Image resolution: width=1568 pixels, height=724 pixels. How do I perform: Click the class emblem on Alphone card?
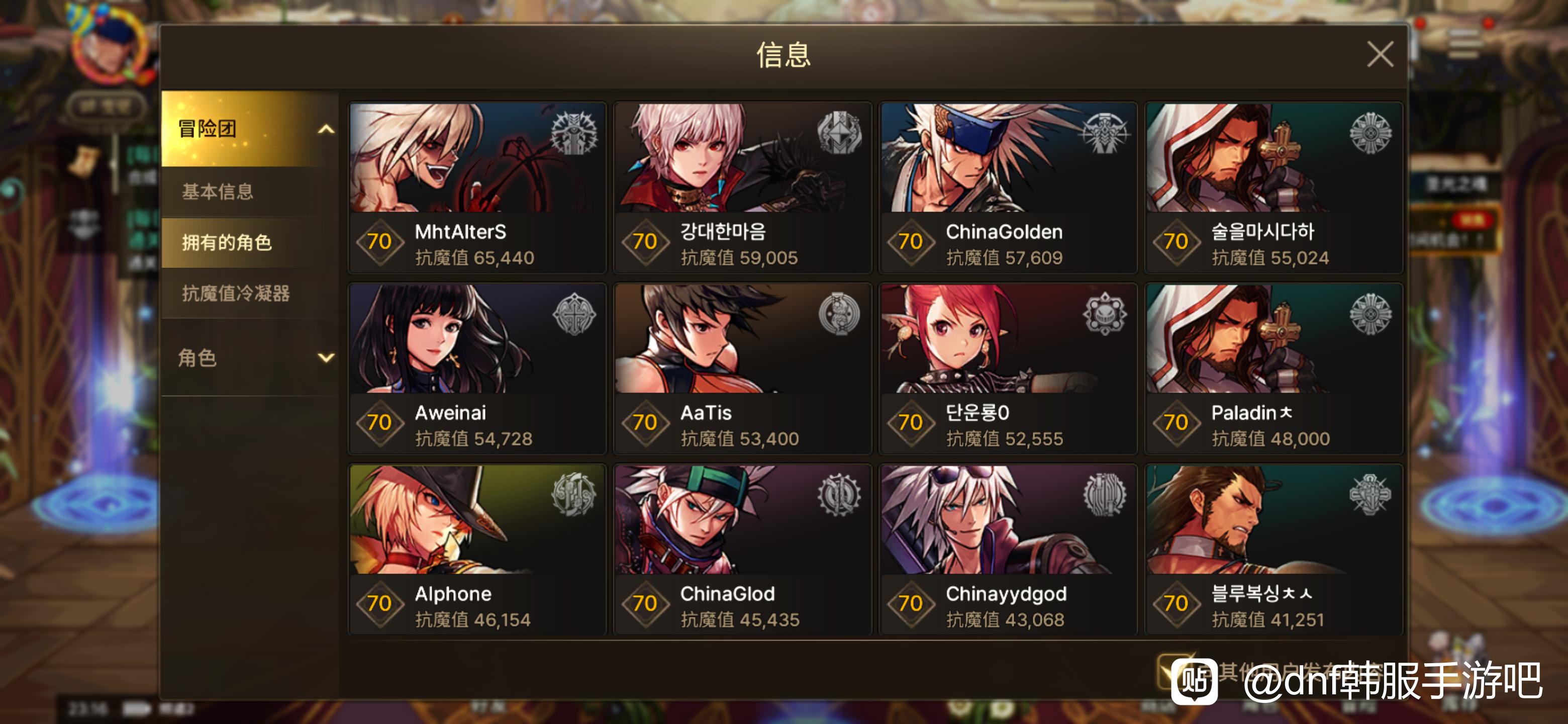(574, 494)
